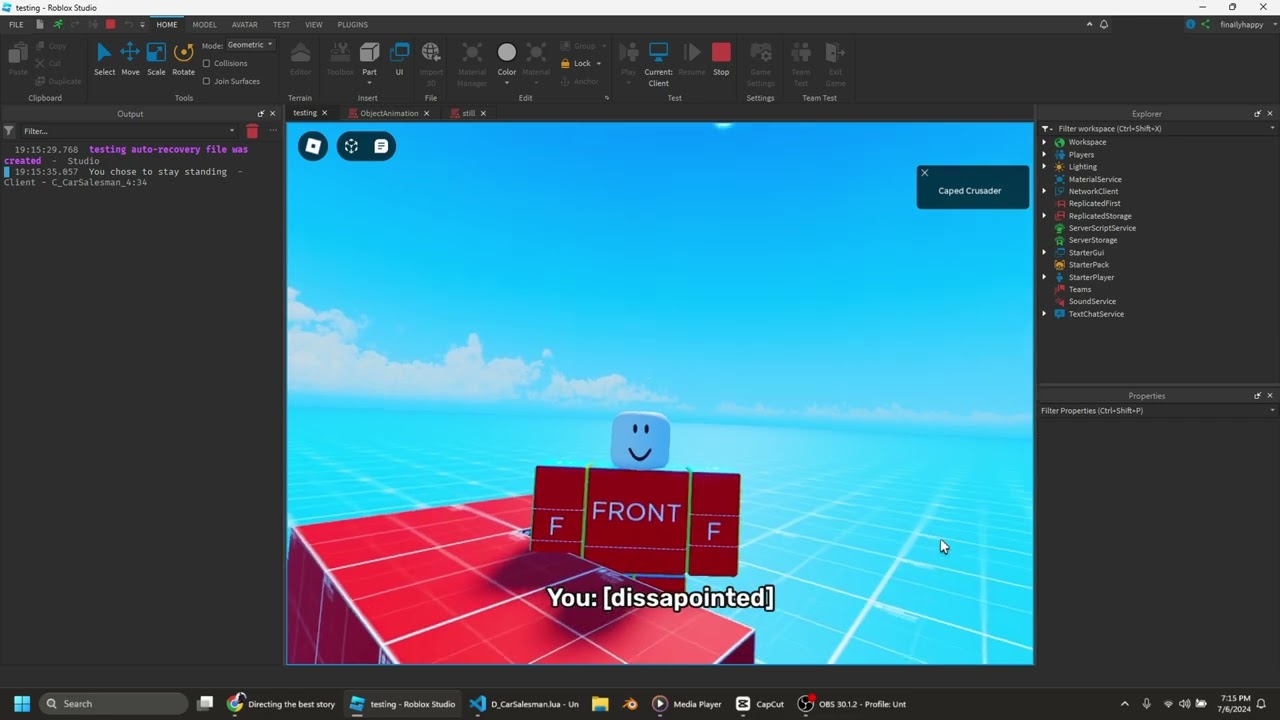
Task: Select ServerScriptService in Explorer
Action: pyautogui.click(x=1102, y=228)
